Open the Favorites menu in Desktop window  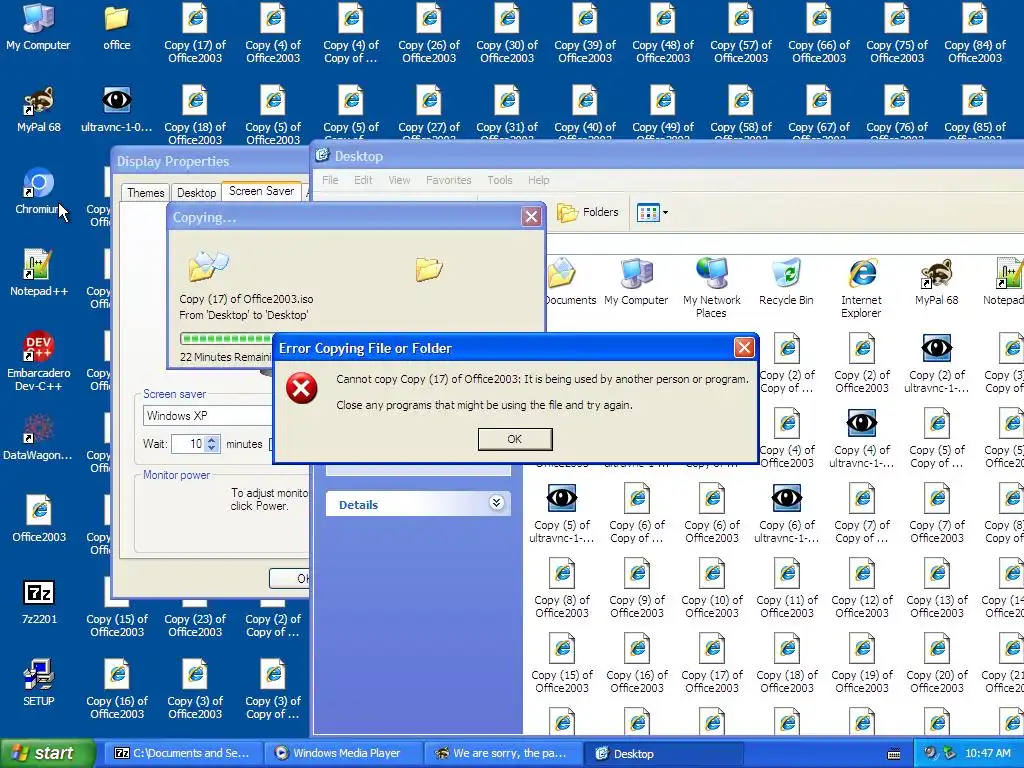(449, 180)
